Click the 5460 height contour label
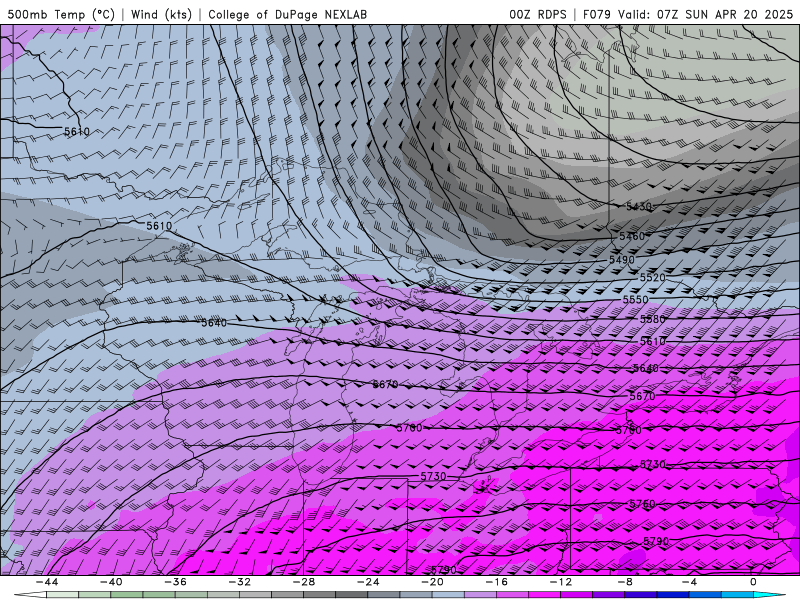Image resolution: width=800 pixels, height=600 pixels. (632, 236)
